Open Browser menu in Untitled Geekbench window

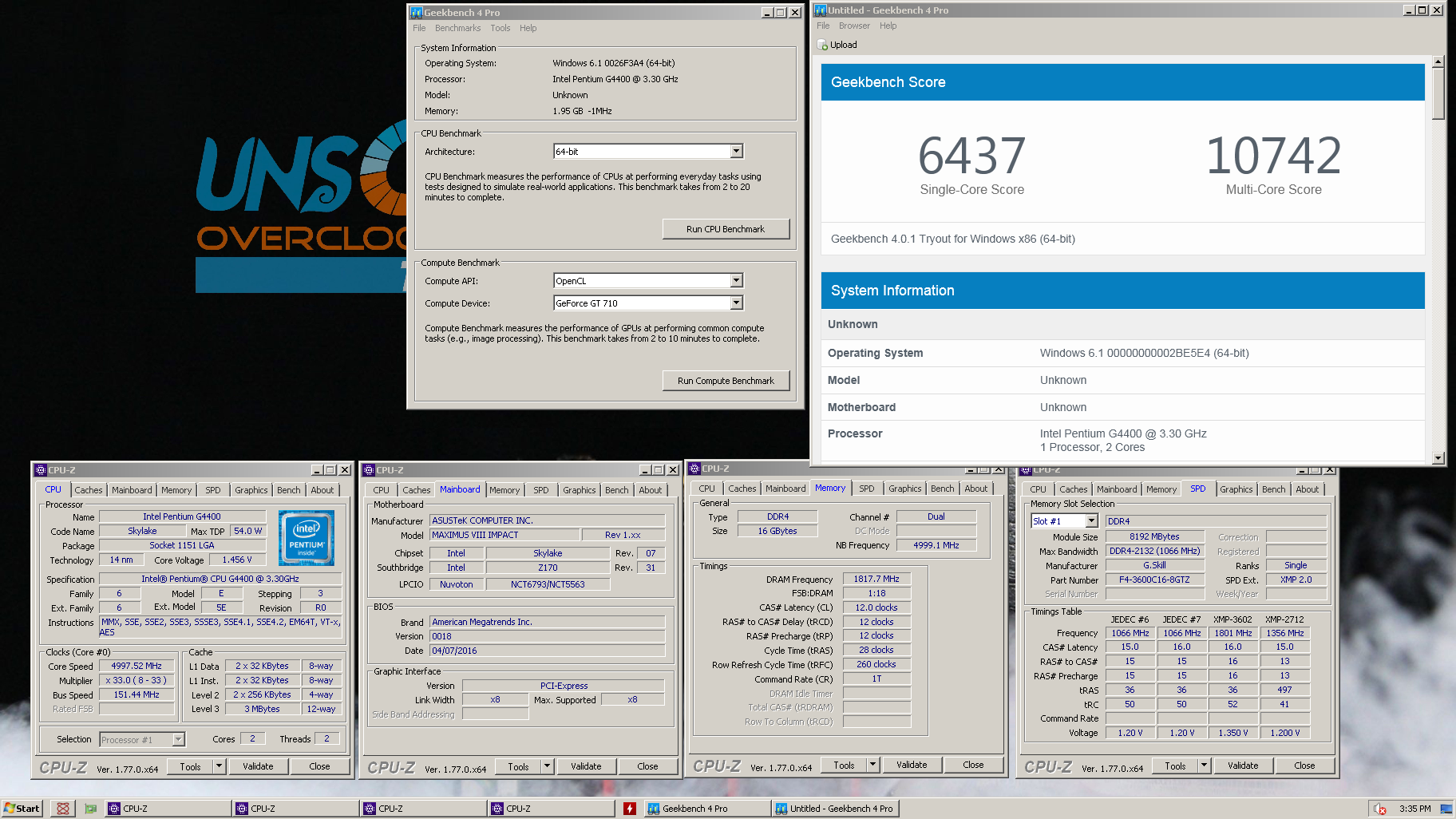click(x=854, y=26)
